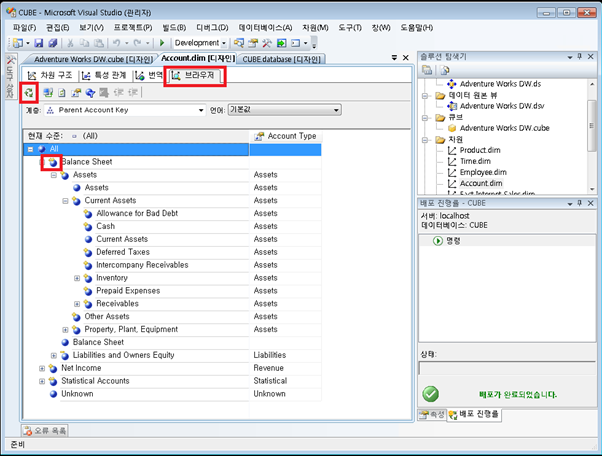This screenshot has height=456, width=602.
Task: Click the Show All Files icon in Solution Explorer
Action: [445, 70]
